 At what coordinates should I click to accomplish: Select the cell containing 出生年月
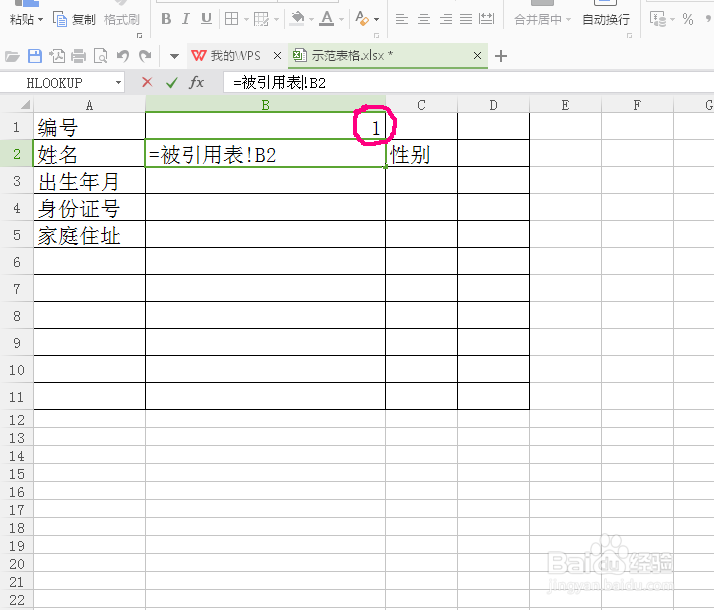(89, 181)
